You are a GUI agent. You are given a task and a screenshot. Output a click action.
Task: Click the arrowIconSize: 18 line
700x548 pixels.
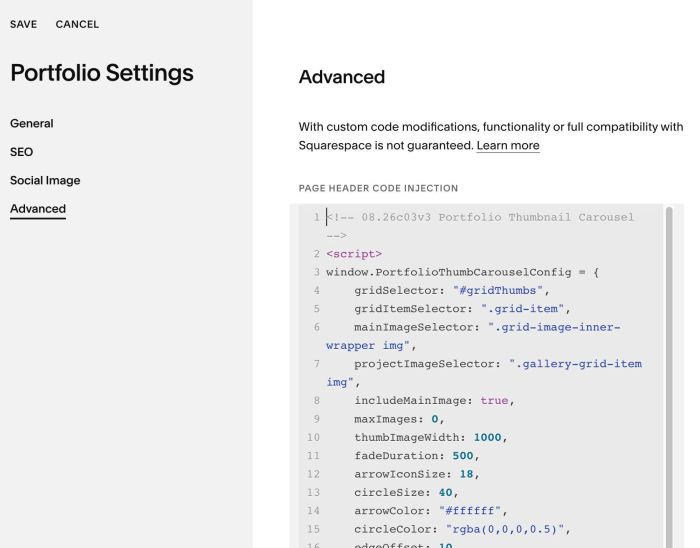(x=417, y=474)
